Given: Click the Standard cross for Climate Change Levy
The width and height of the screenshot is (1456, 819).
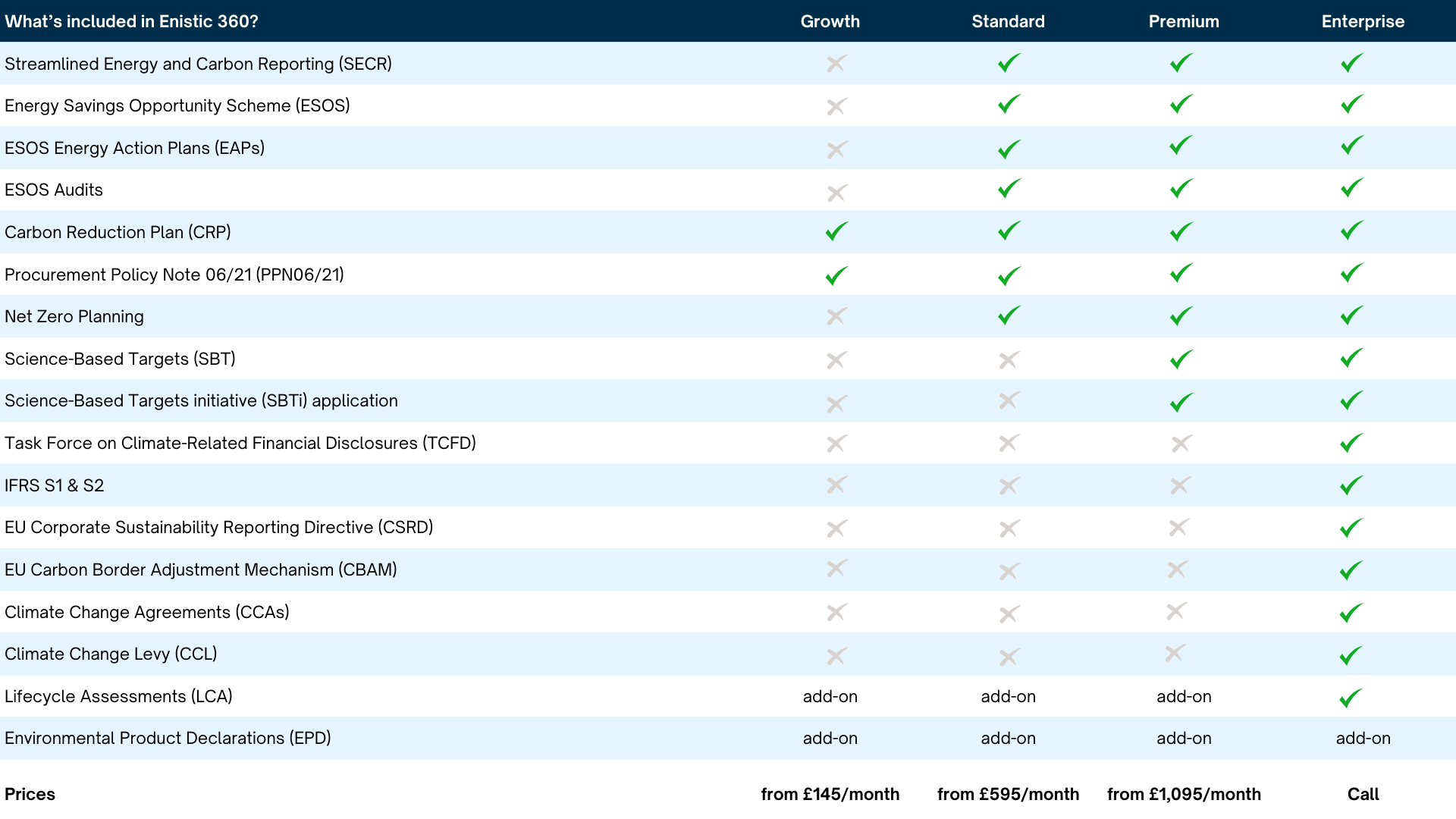Looking at the screenshot, I should pyautogui.click(x=1009, y=657).
